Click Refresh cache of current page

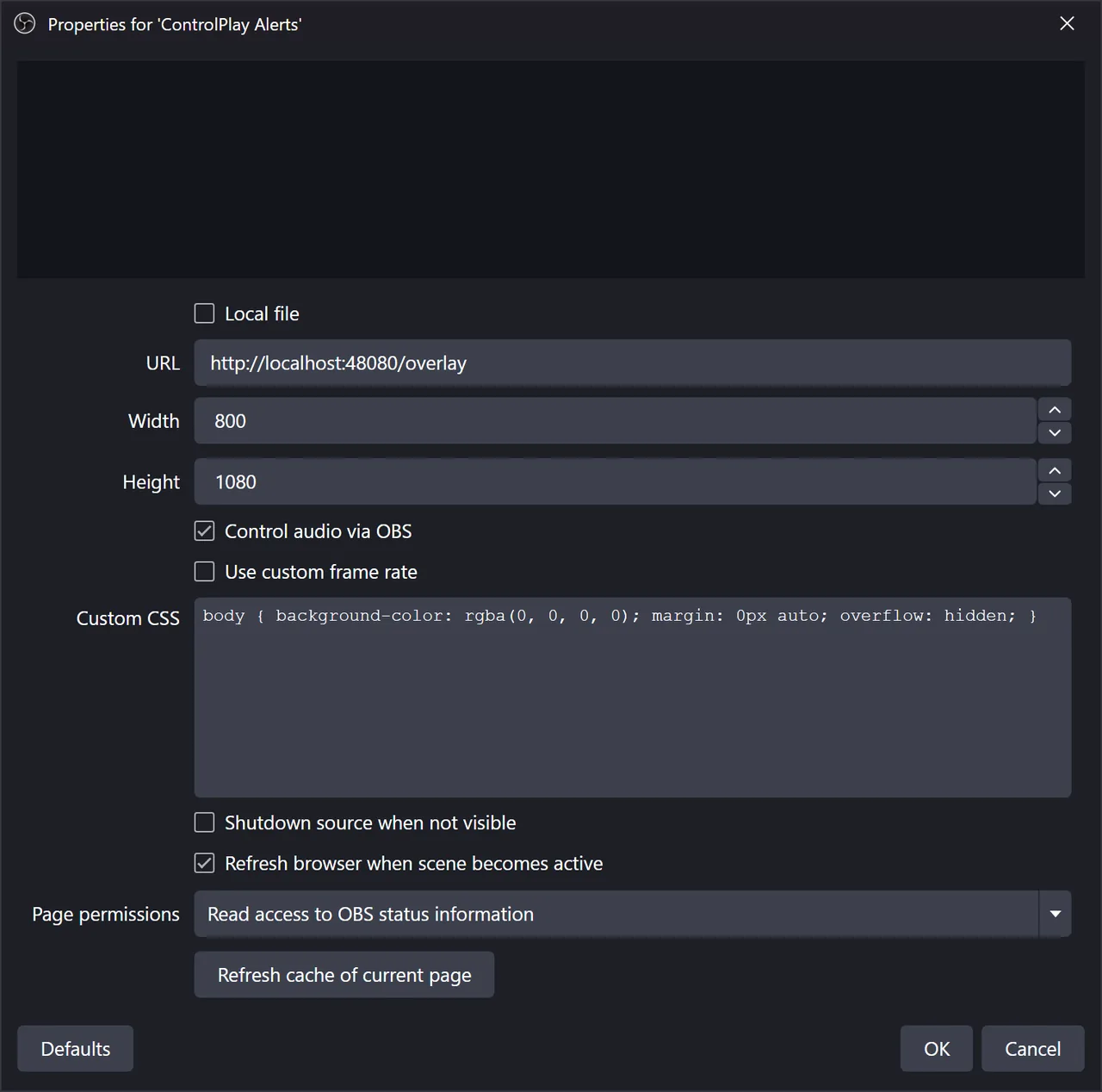click(344, 975)
